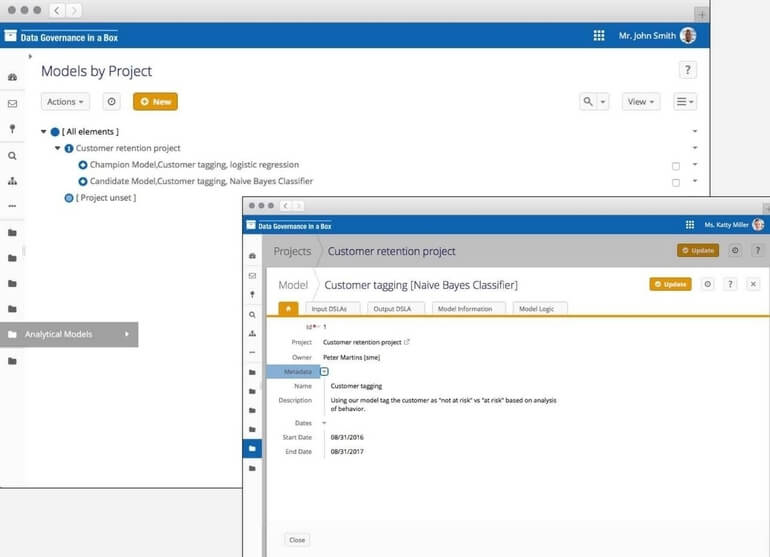This screenshot has width=770, height=557.
Task: Open the mail envelope icon in the left sidebar
Action: (12, 104)
